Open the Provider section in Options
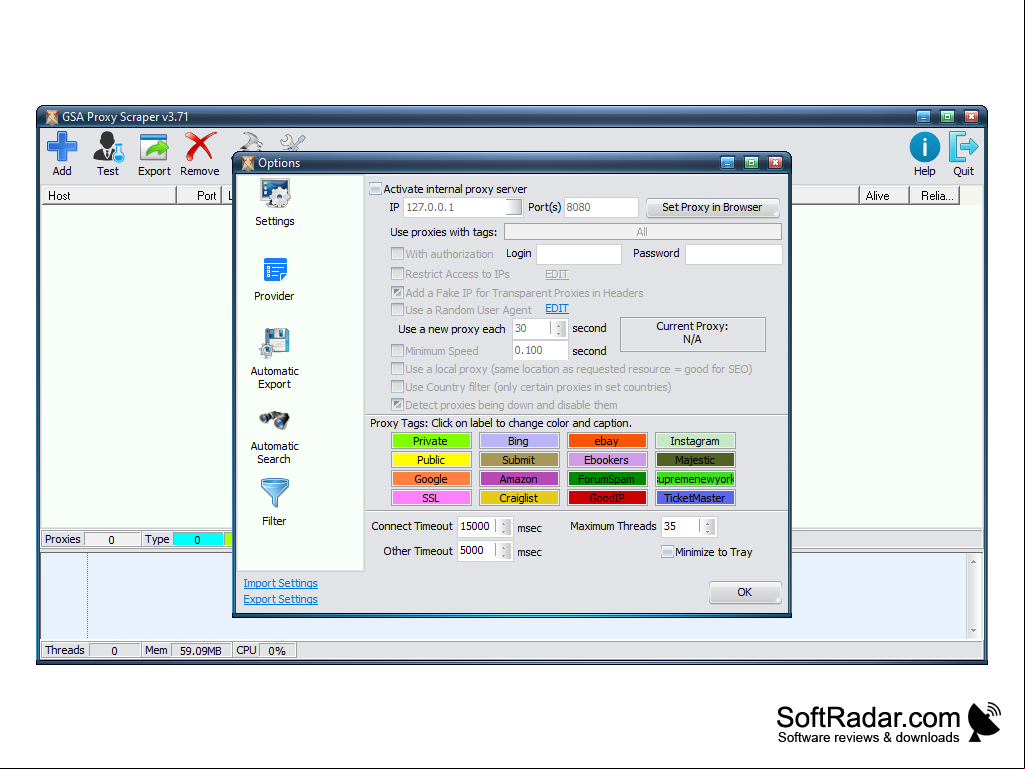This screenshot has width=1025, height=769. tap(274, 279)
